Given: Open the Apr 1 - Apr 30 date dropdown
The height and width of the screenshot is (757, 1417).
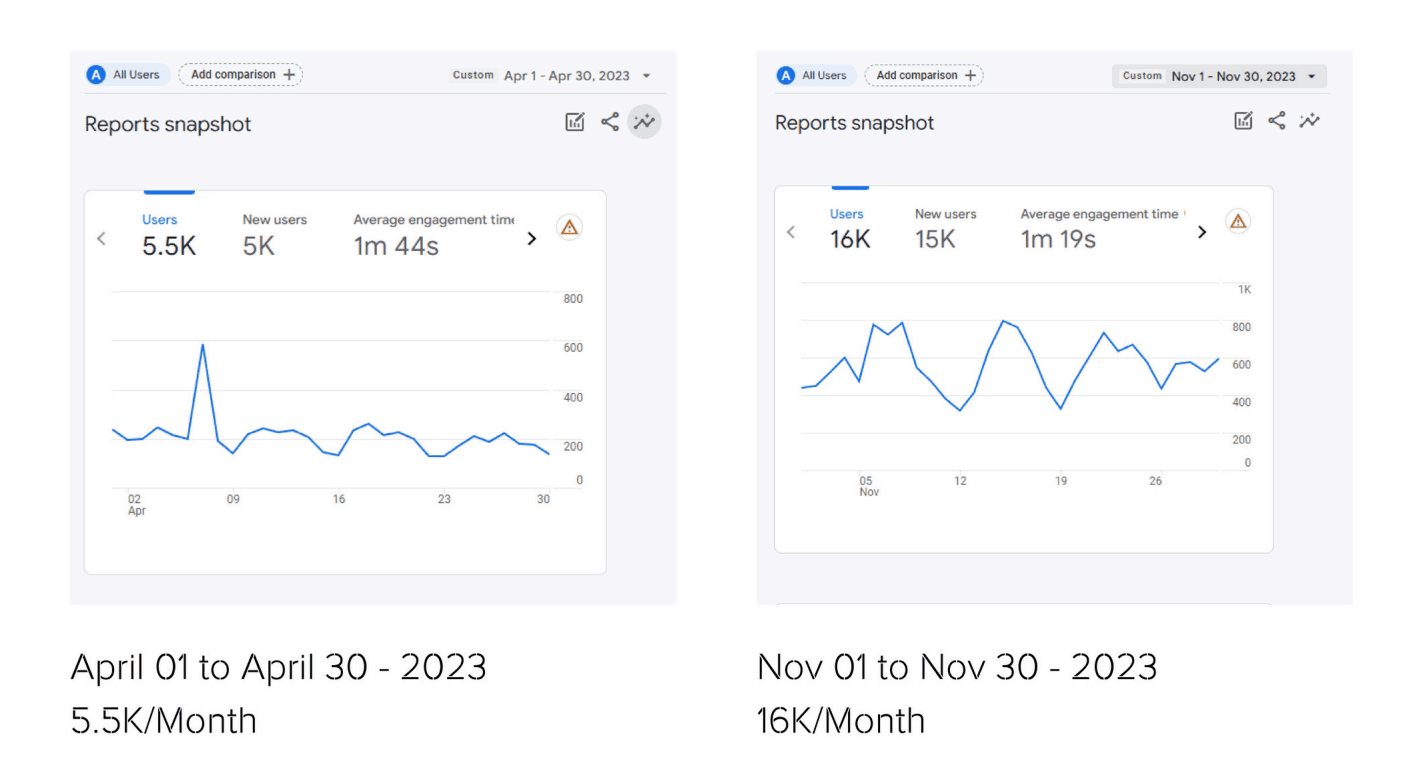Looking at the screenshot, I should [577, 76].
